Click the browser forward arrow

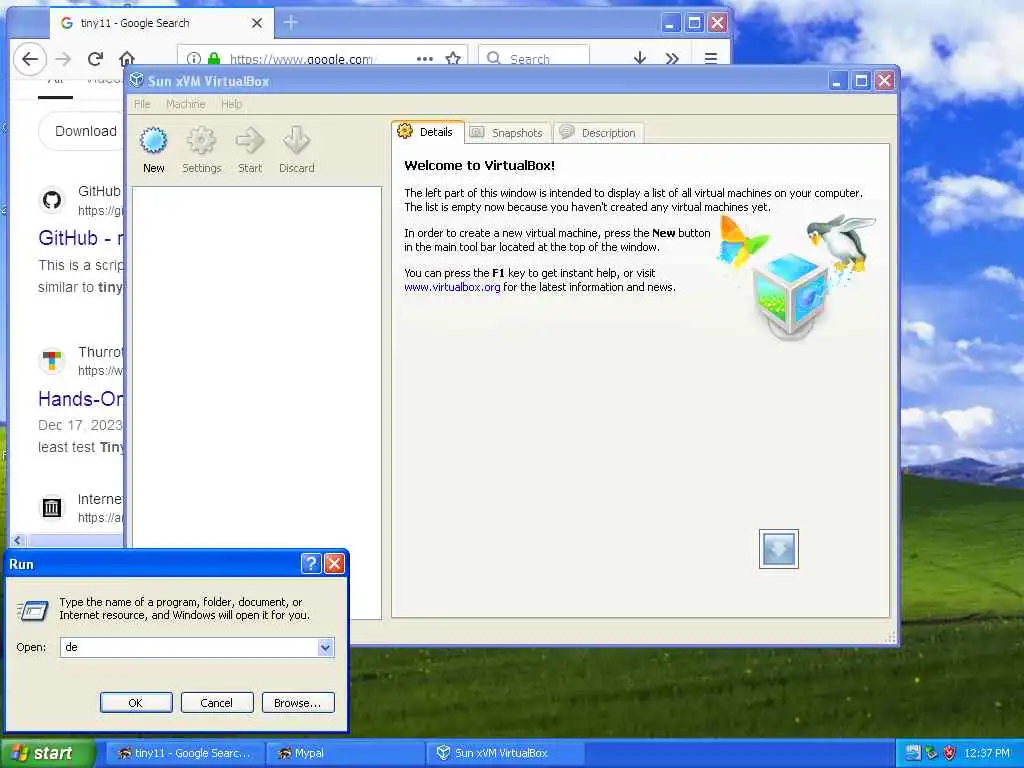pos(63,59)
